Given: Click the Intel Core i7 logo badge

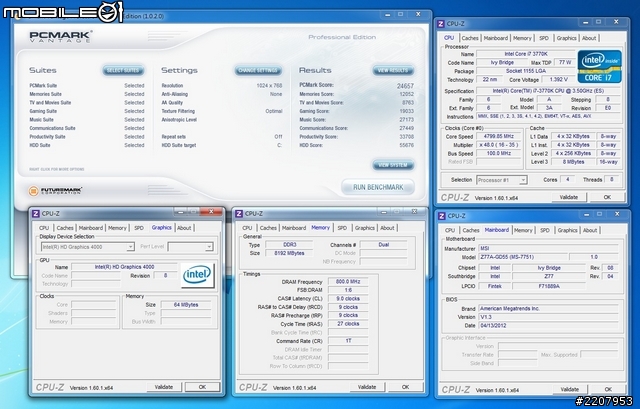Looking at the screenshot, I should point(600,67).
